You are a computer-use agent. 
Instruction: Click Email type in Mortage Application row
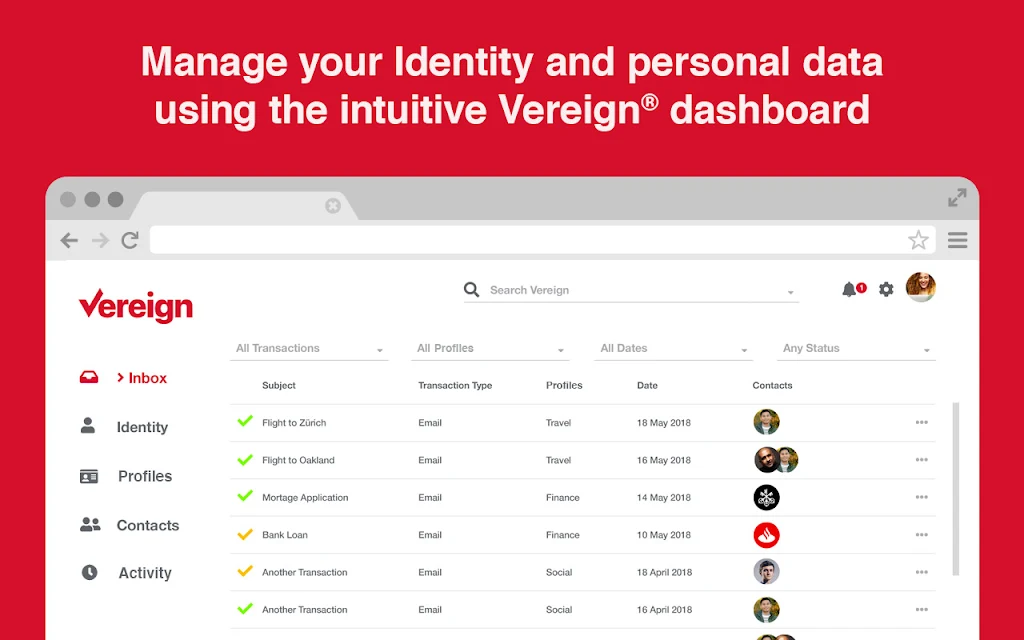point(430,498)
